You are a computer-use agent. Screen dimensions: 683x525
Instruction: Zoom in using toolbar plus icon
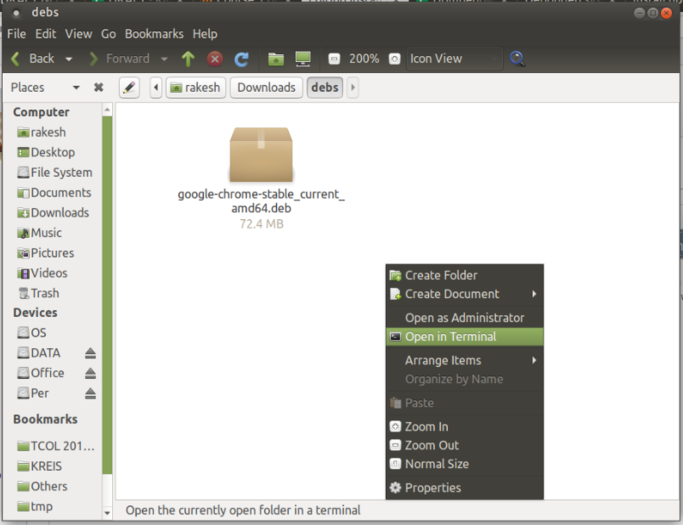pos(394,59)
